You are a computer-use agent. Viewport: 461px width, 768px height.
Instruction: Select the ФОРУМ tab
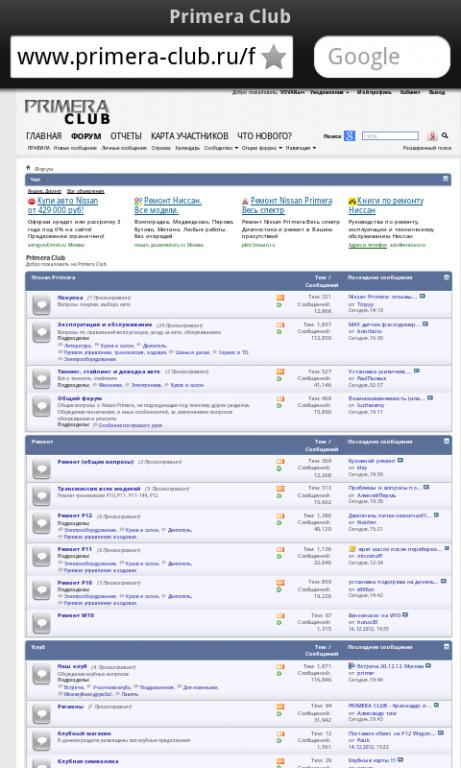[86, 136]
